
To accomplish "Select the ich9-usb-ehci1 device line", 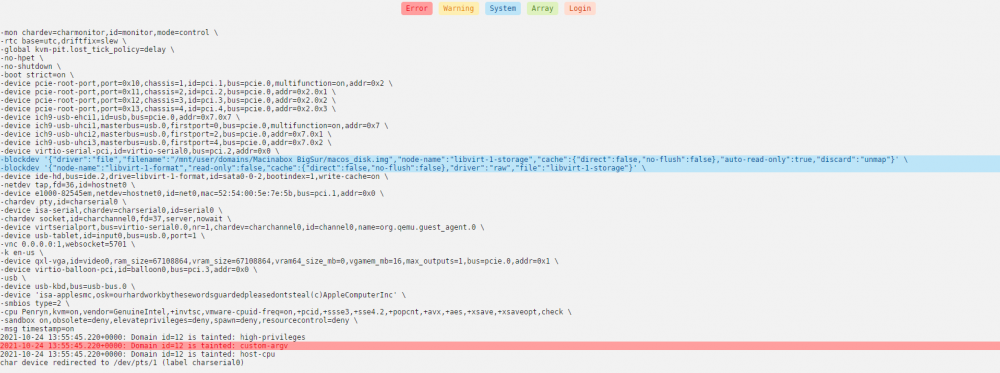I will (120, 117).
